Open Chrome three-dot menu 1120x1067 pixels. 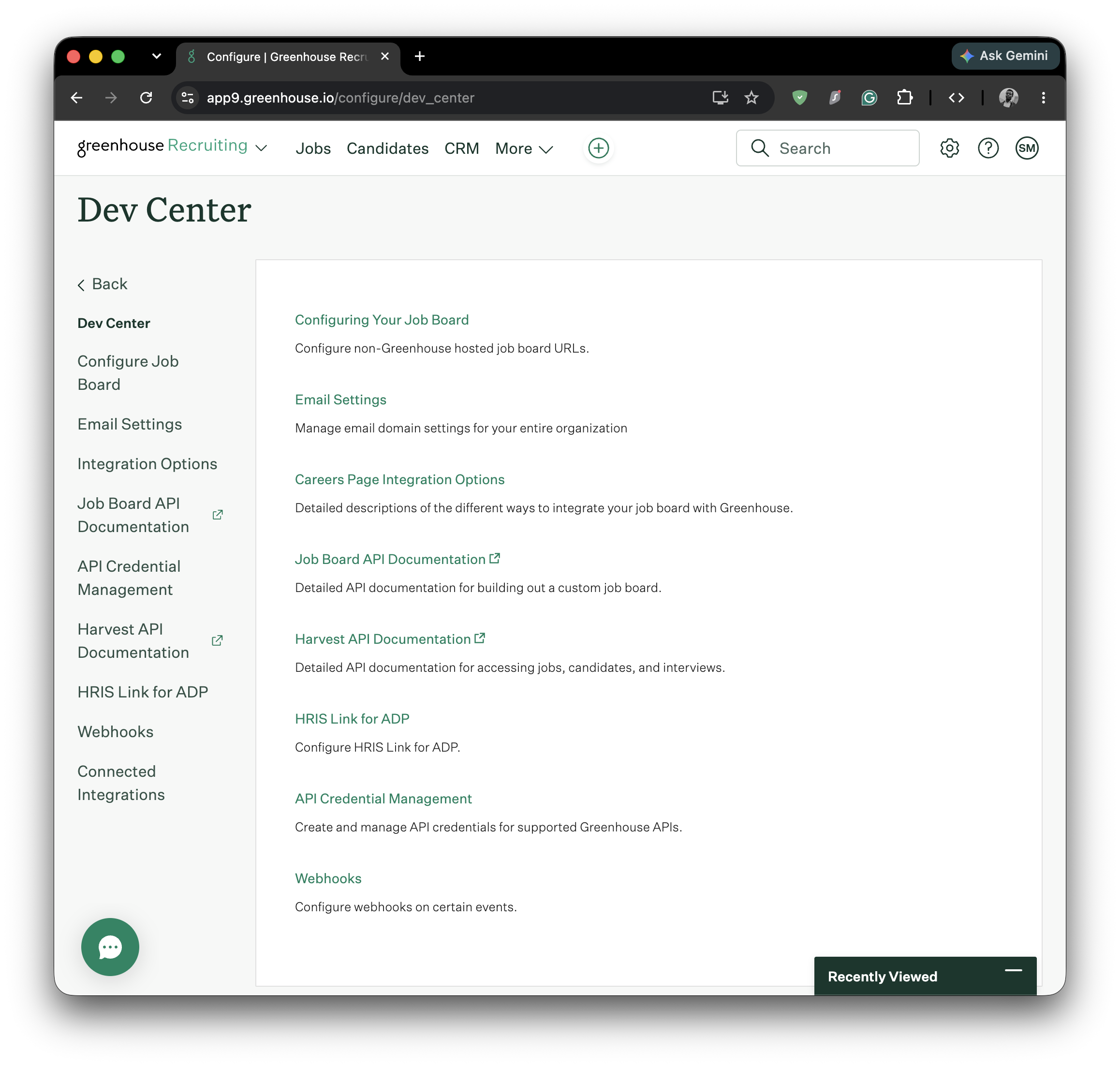(x=1043, y=98)
